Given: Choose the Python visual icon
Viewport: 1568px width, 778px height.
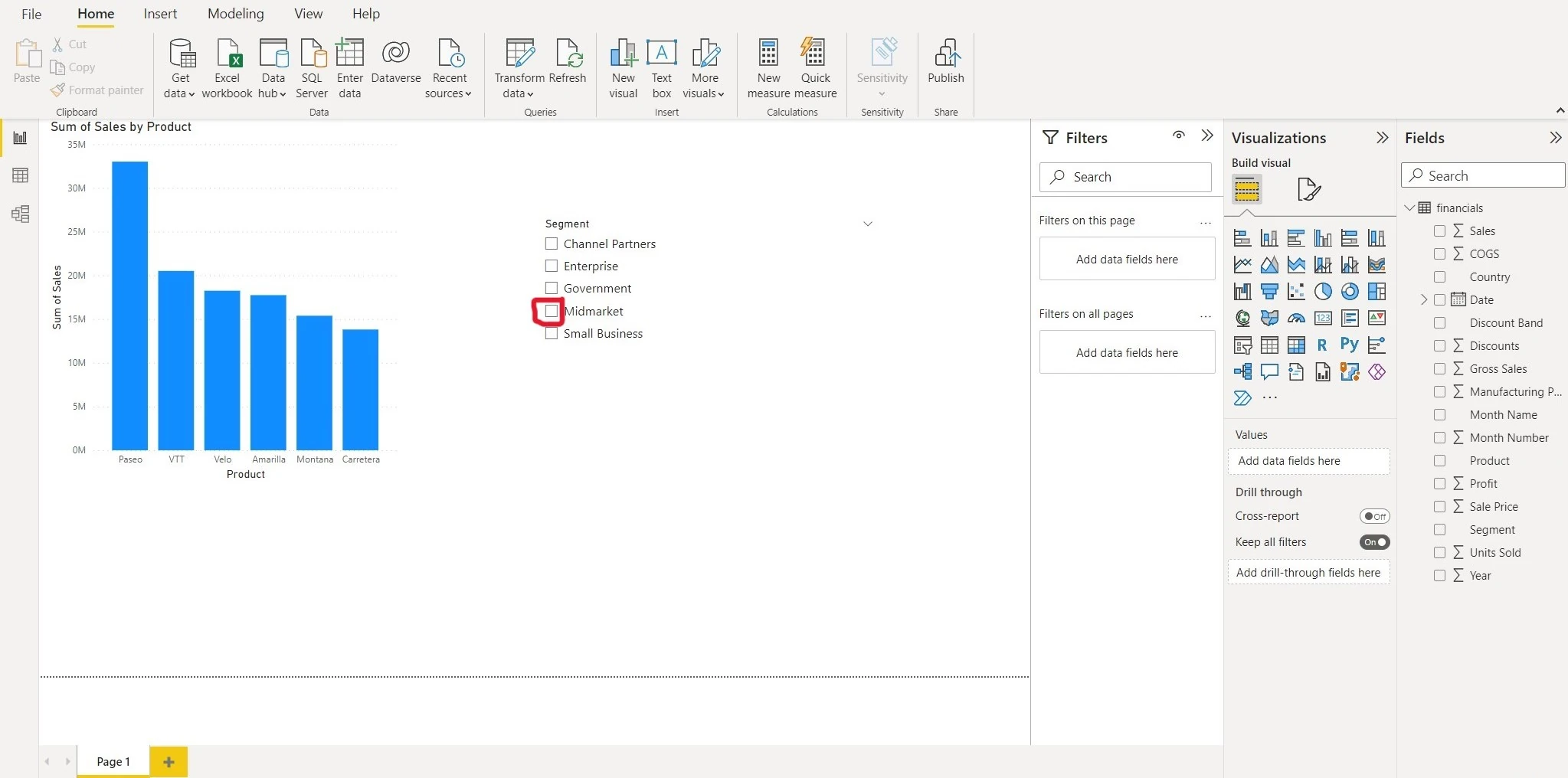Looking at the screenshot, I should click(x=1350, y=345).
